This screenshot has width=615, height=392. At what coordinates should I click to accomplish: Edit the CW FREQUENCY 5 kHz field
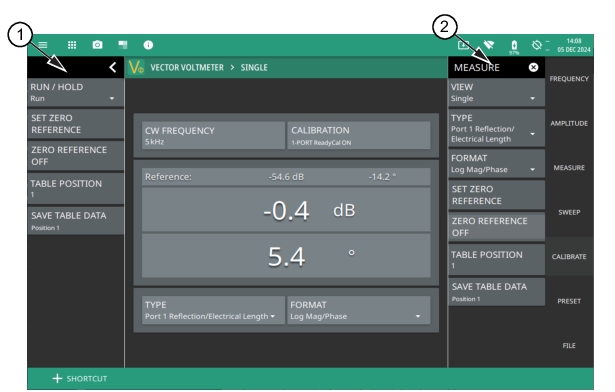click(x=213, y=135)
